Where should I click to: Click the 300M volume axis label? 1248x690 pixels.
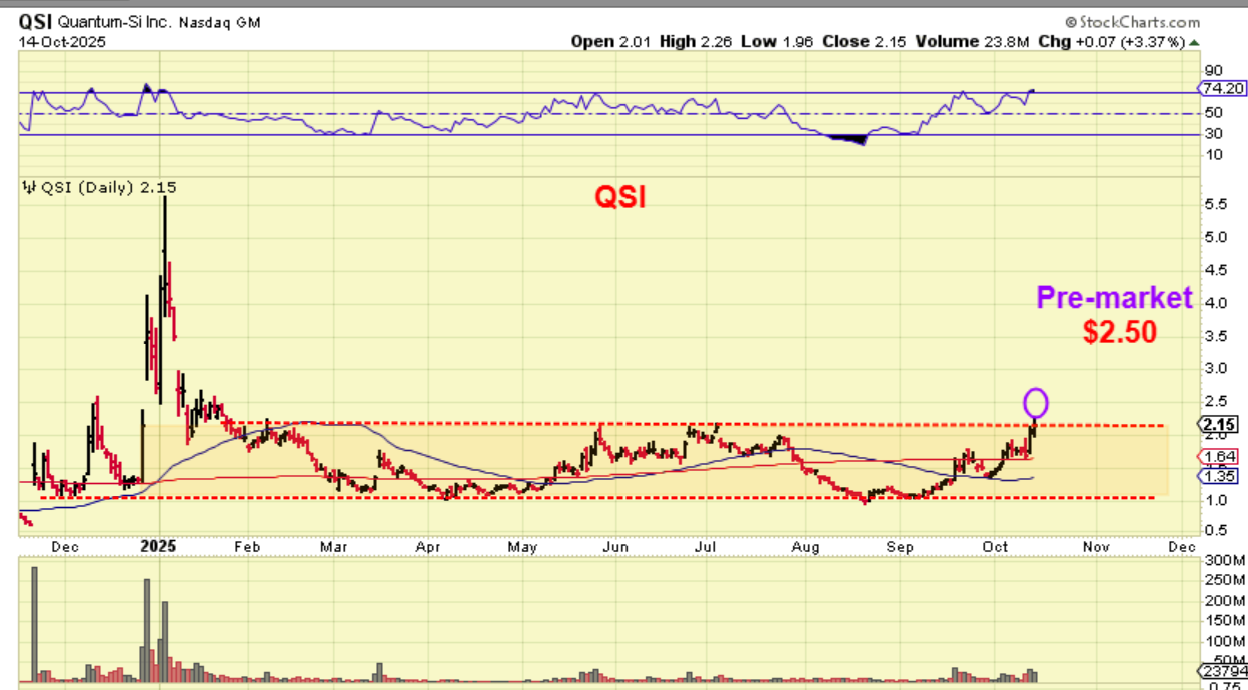(1223, 559)
